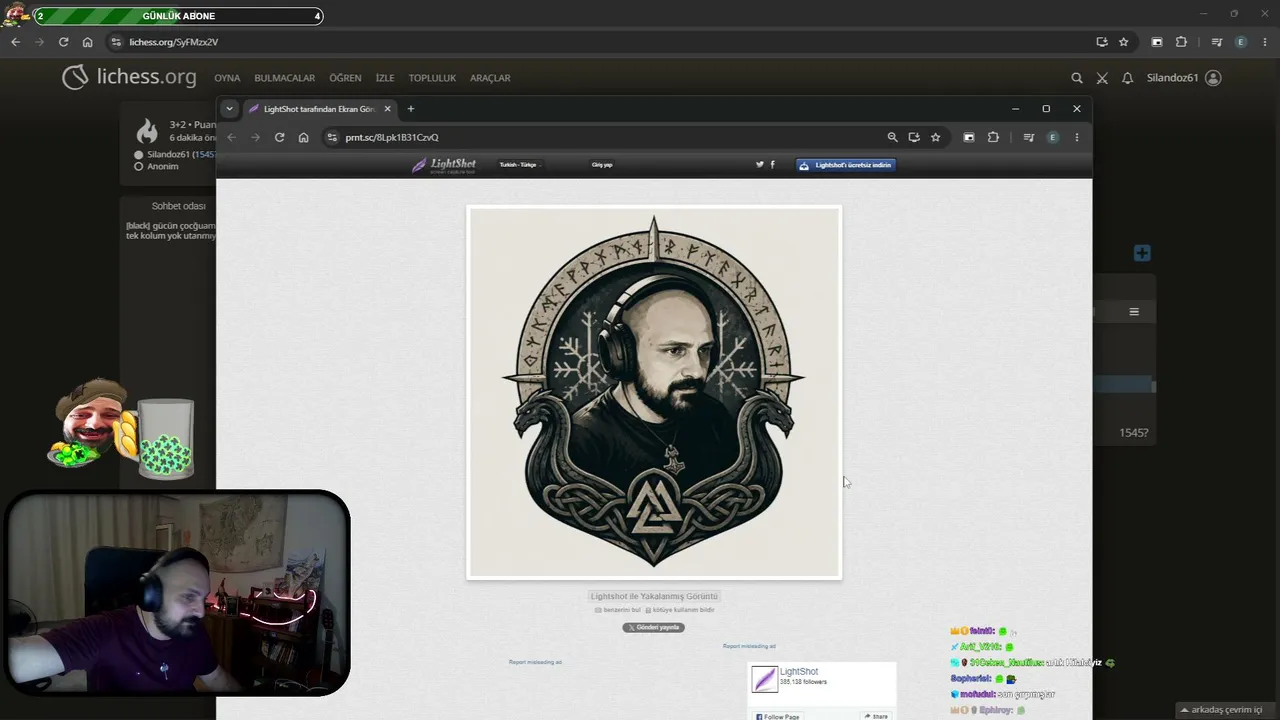This screenshot has width=1280, height=720.
Task: Close the LightShot browser tab
Action: coord(387,109)
